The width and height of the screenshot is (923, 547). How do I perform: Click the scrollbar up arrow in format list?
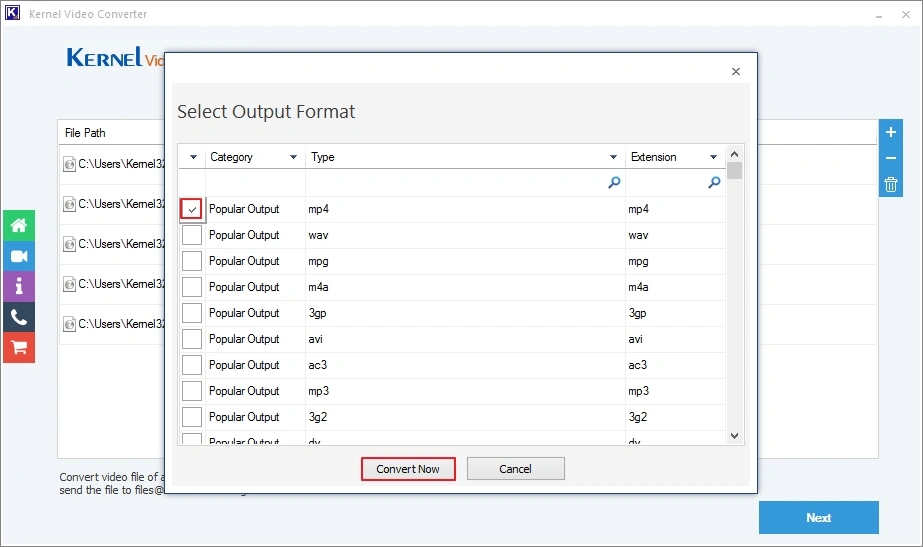[734, 154]
